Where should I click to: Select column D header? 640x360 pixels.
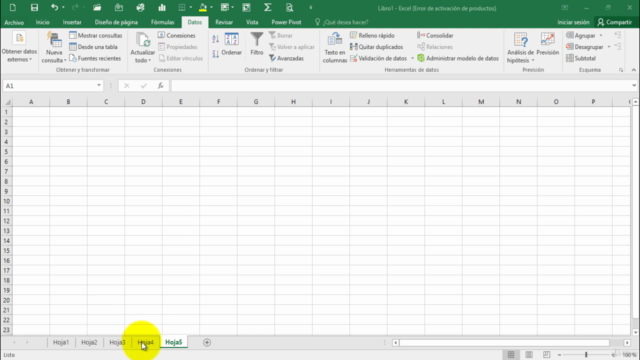143,102
